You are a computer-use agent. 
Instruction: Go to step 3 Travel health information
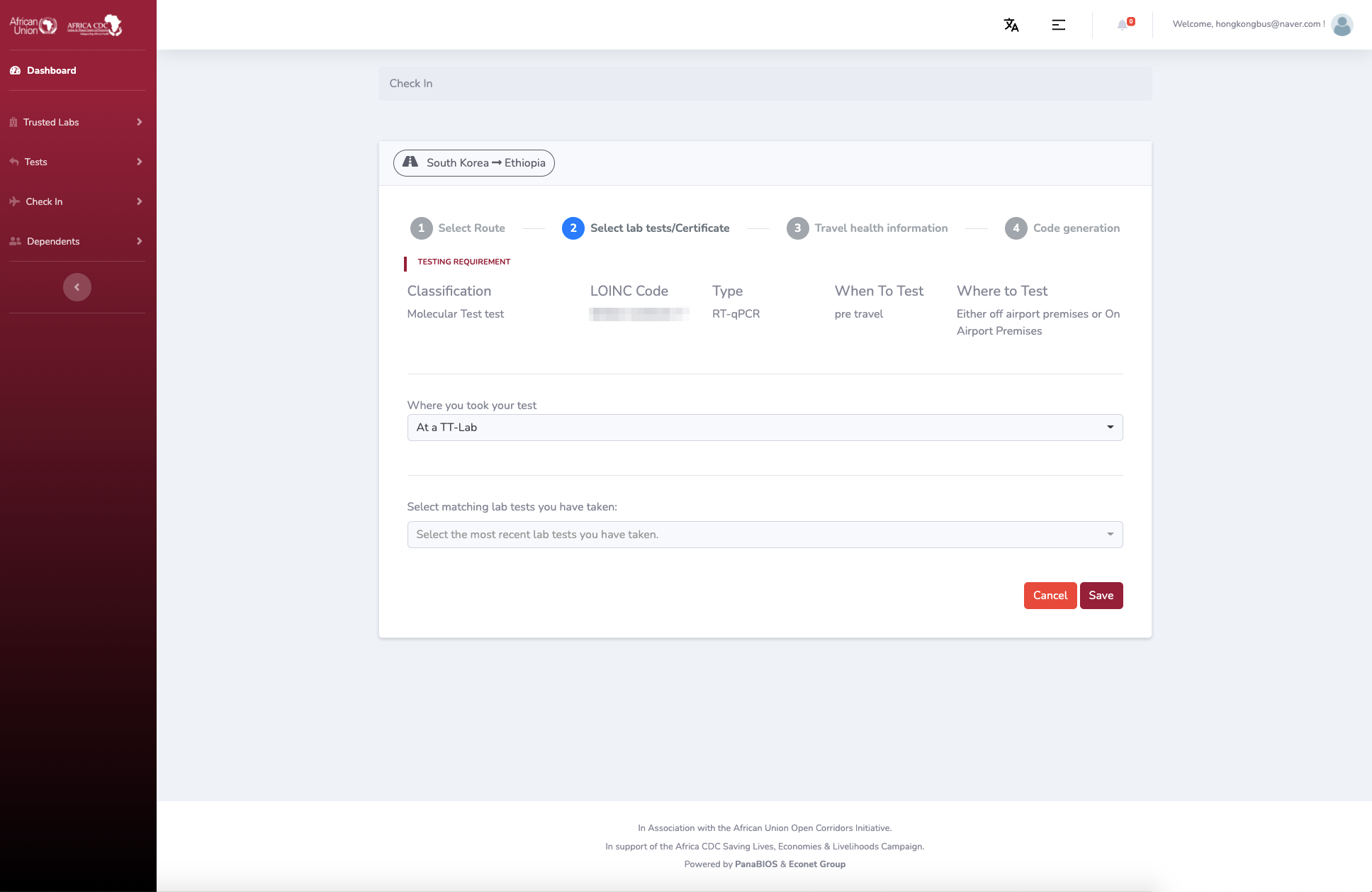tap(867, 228)
